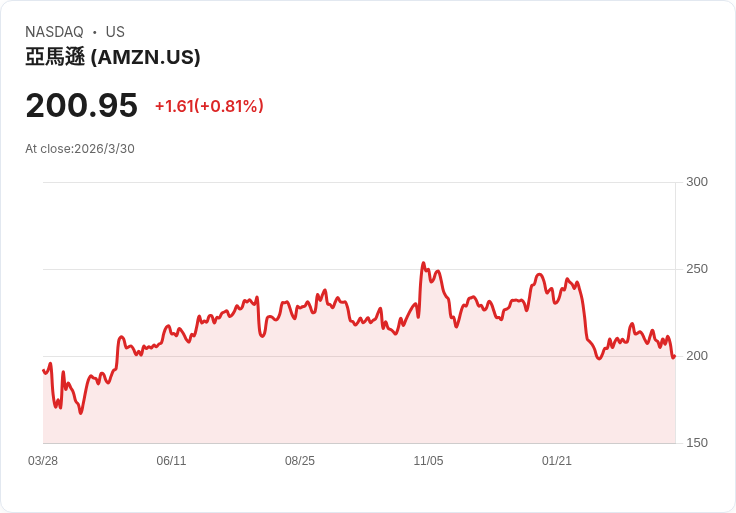
Task: Click the highest peak of the price line
Action: pyautogui.click(x=423, y=264)
